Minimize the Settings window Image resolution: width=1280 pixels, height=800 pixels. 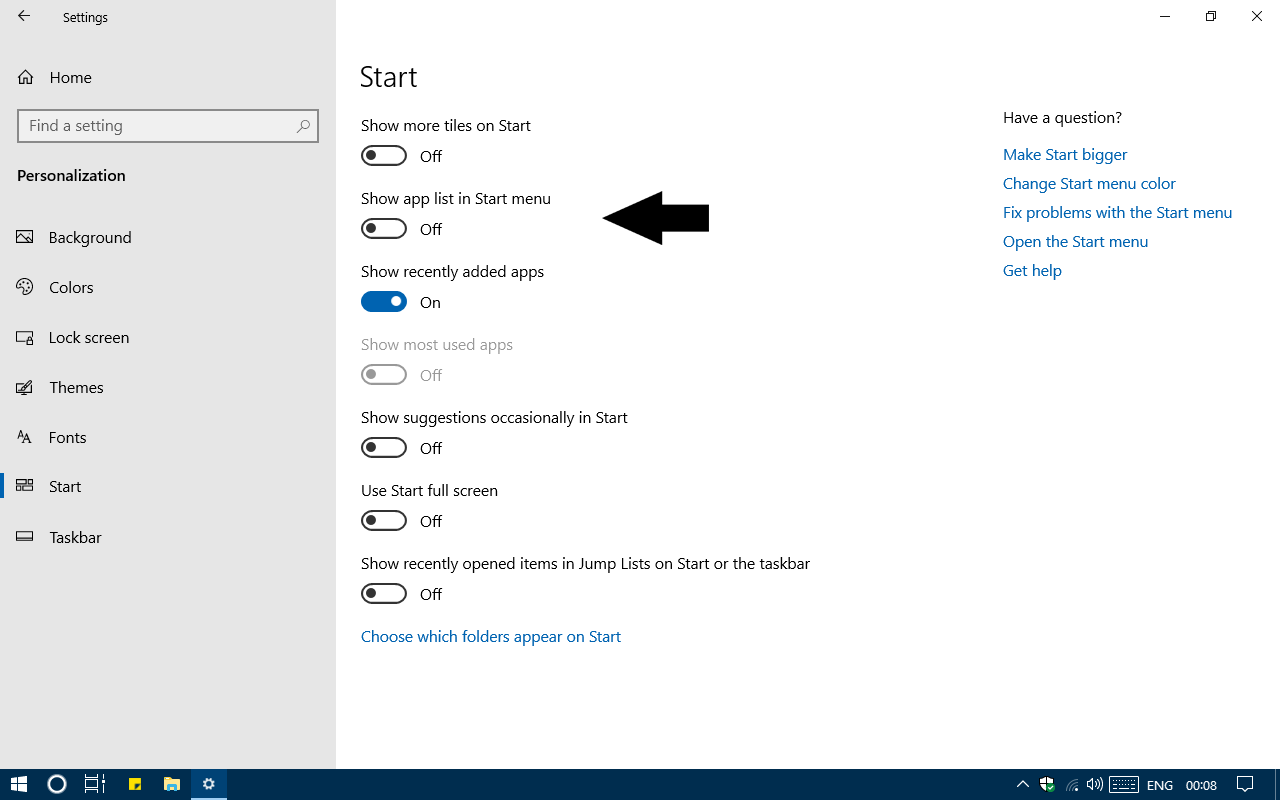1165,16
